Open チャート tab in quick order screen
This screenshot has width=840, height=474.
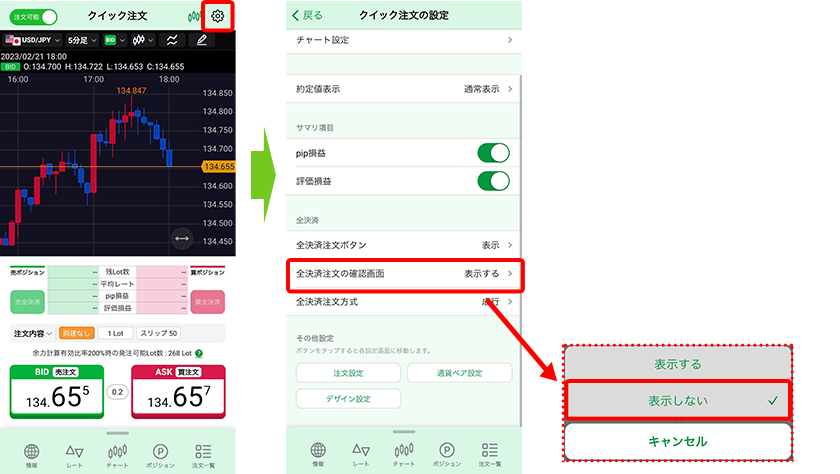(x=117, y=456)
